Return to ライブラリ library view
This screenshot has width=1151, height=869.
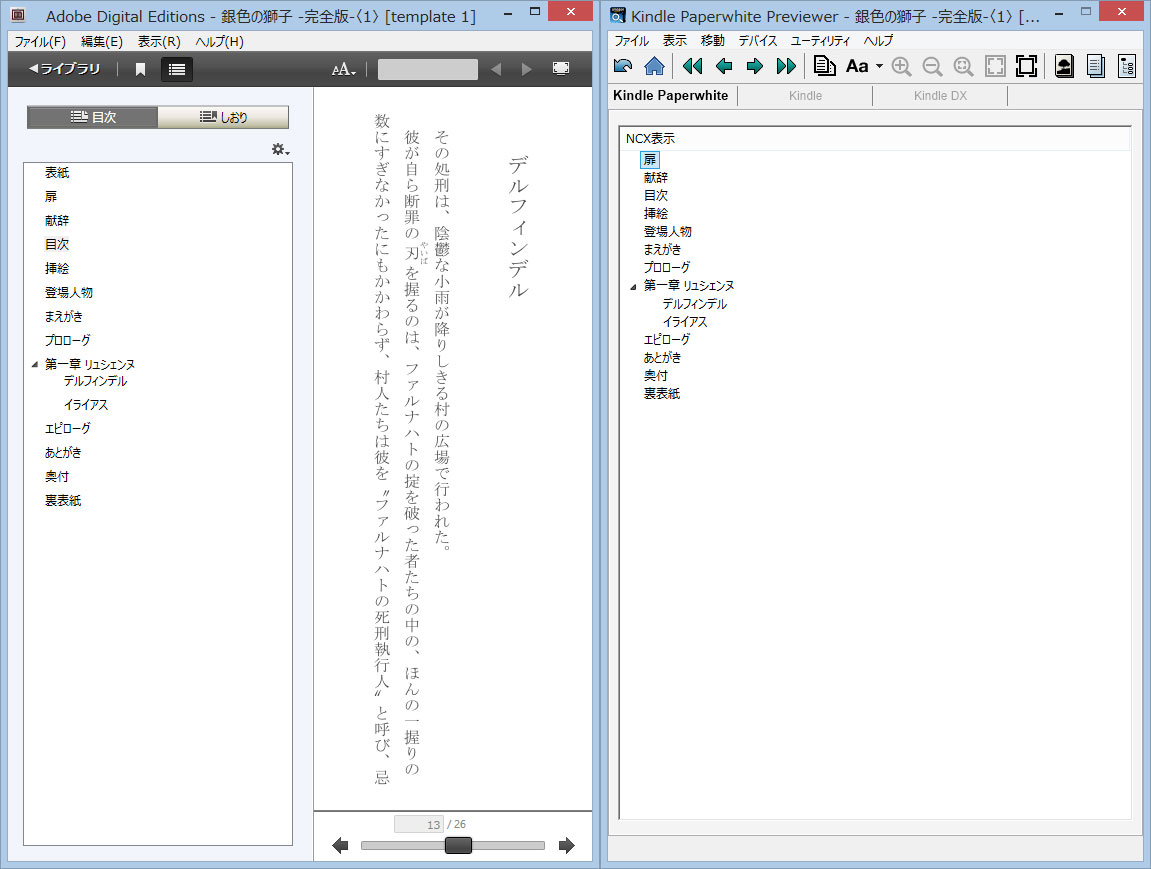(x=64, y=68)
